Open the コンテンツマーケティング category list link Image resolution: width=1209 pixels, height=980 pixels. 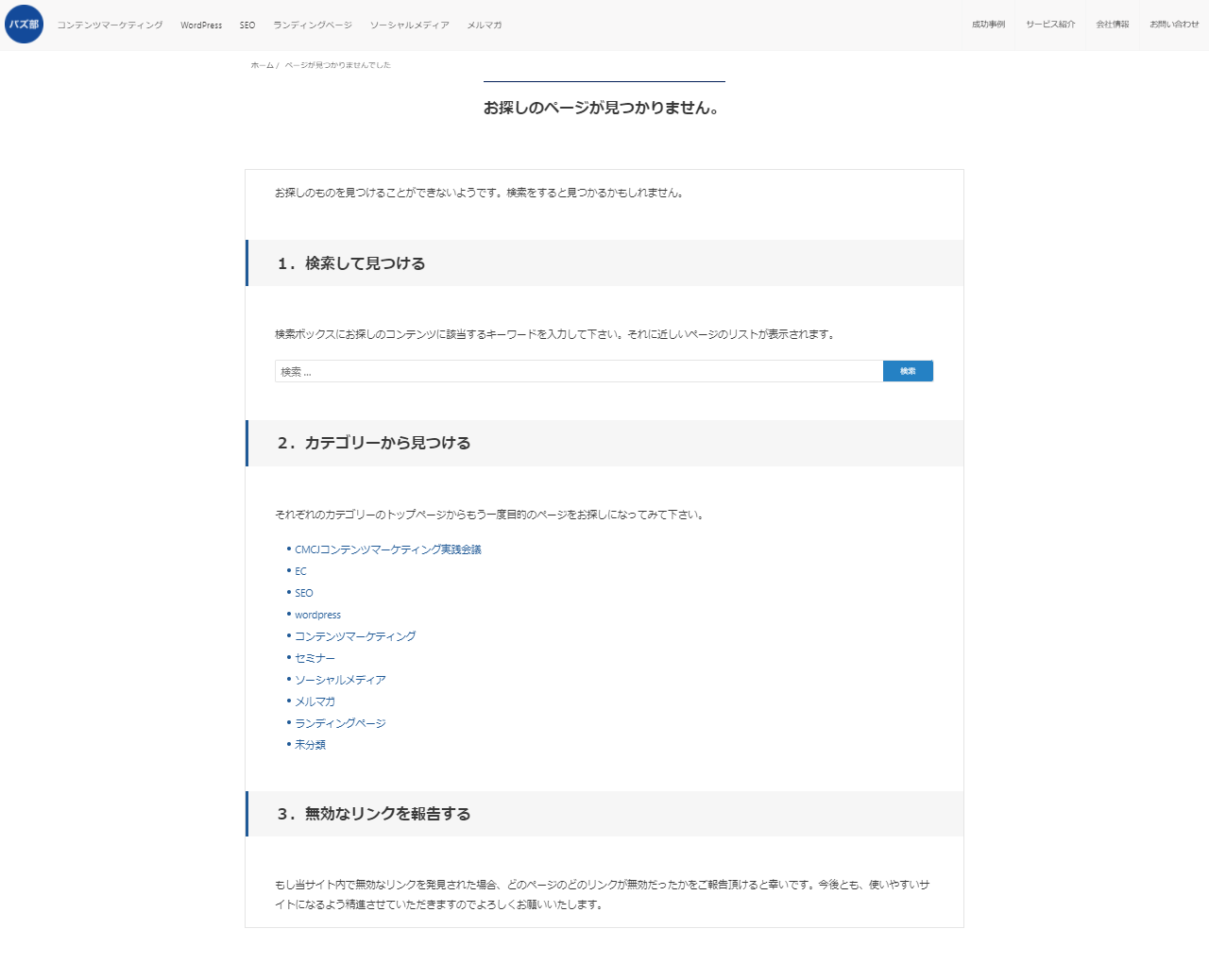click(355, 636)
